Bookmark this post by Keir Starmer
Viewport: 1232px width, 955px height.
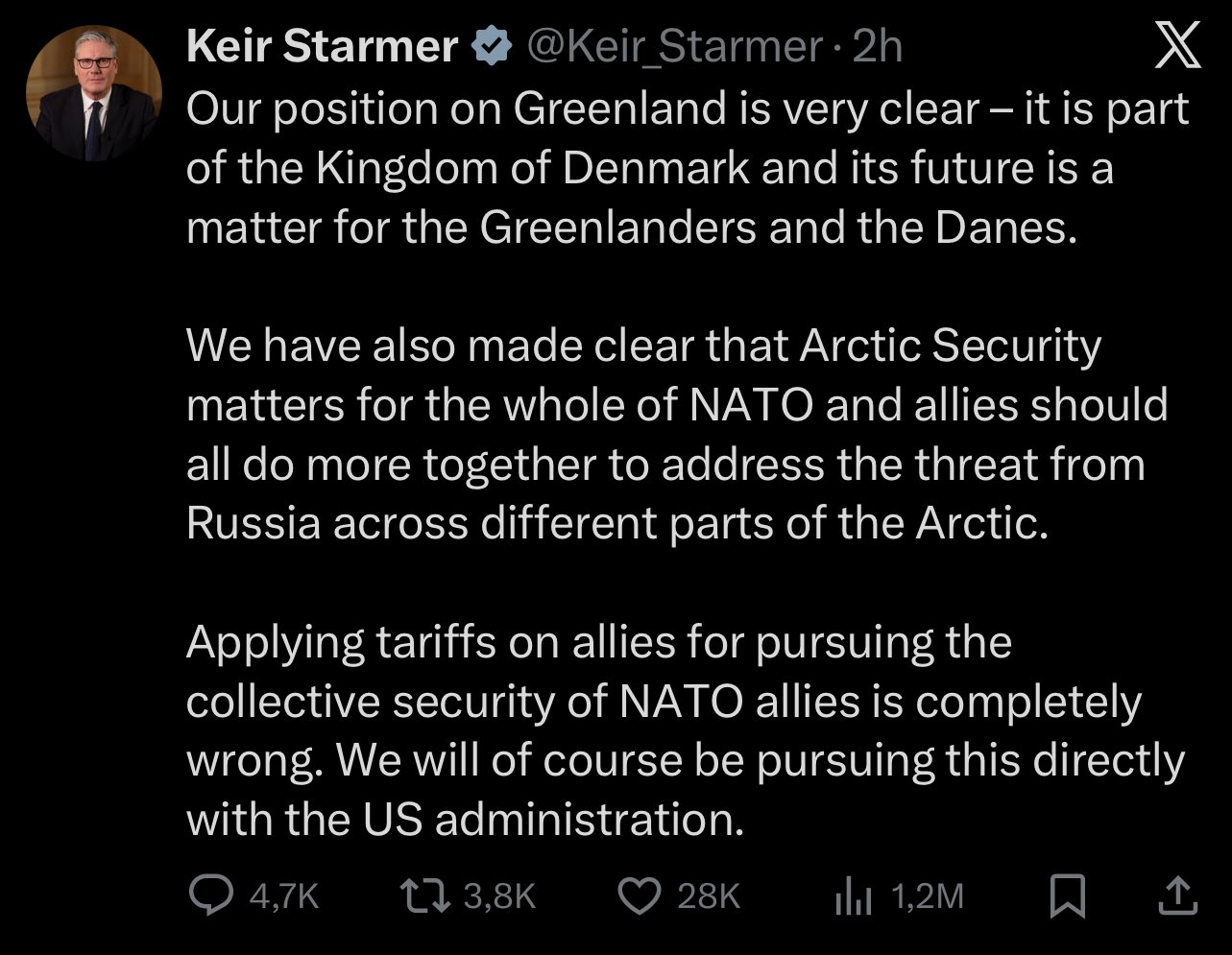pos(1068,895)
